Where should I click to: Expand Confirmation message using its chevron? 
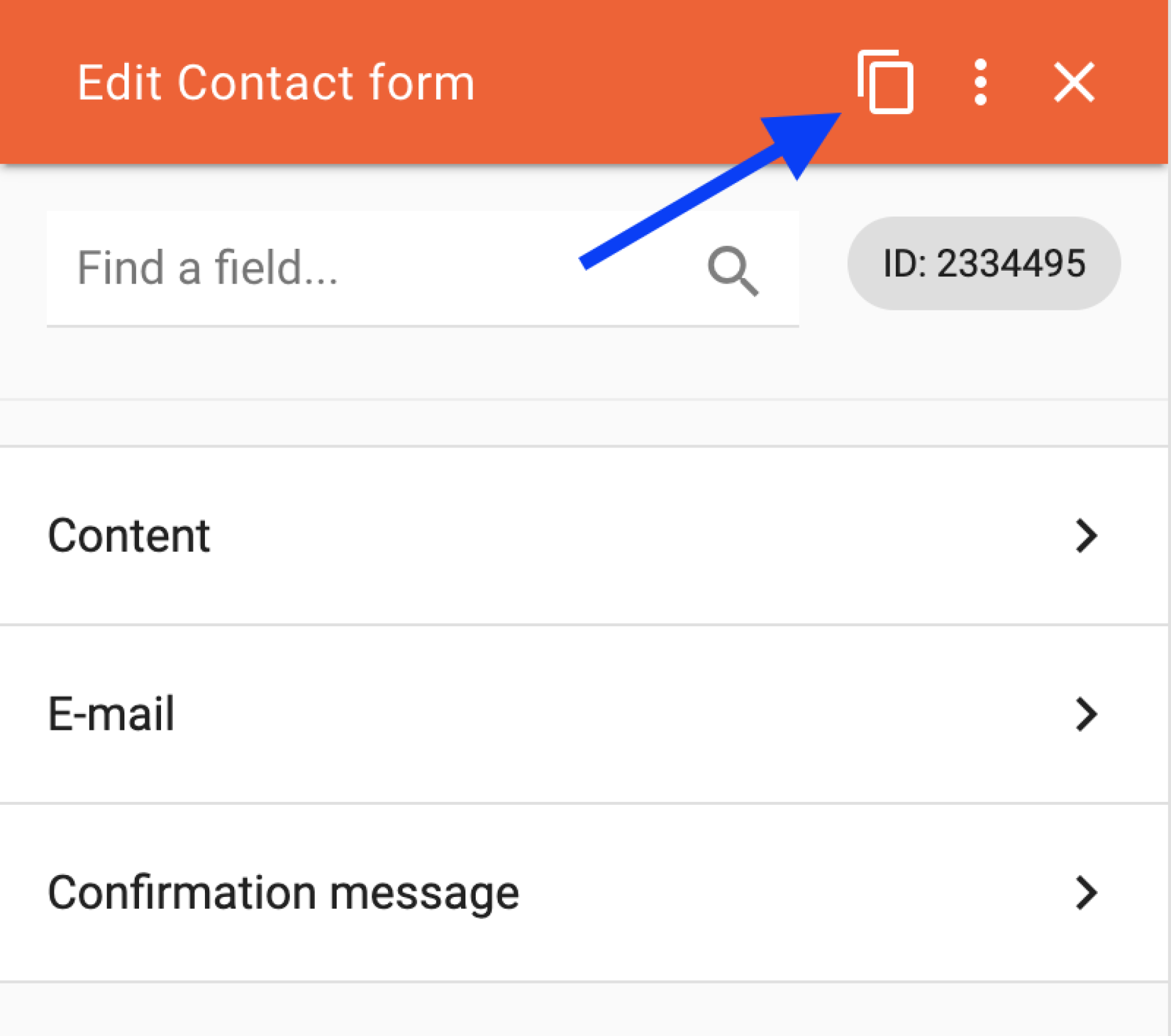point(1086,893)
